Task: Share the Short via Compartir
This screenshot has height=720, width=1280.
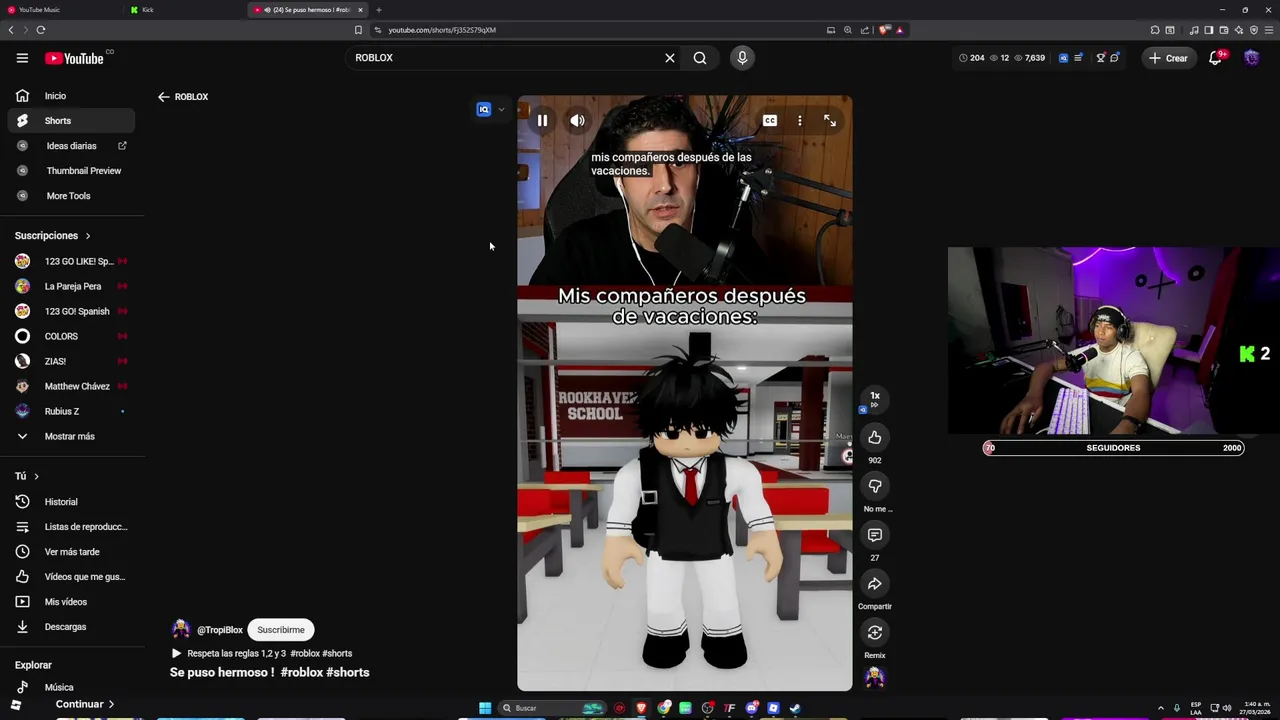Action: [875, 584]
